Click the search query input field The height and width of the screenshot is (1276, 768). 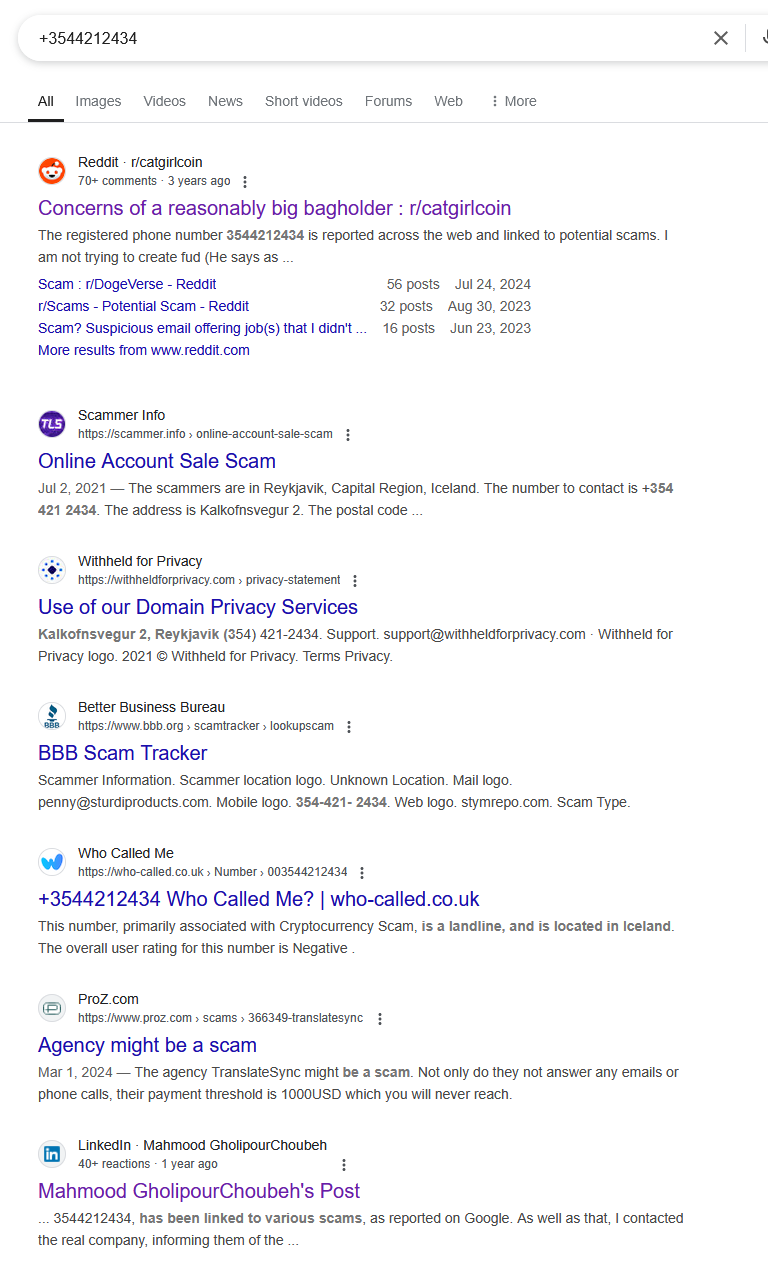click(x=360, y=38)
